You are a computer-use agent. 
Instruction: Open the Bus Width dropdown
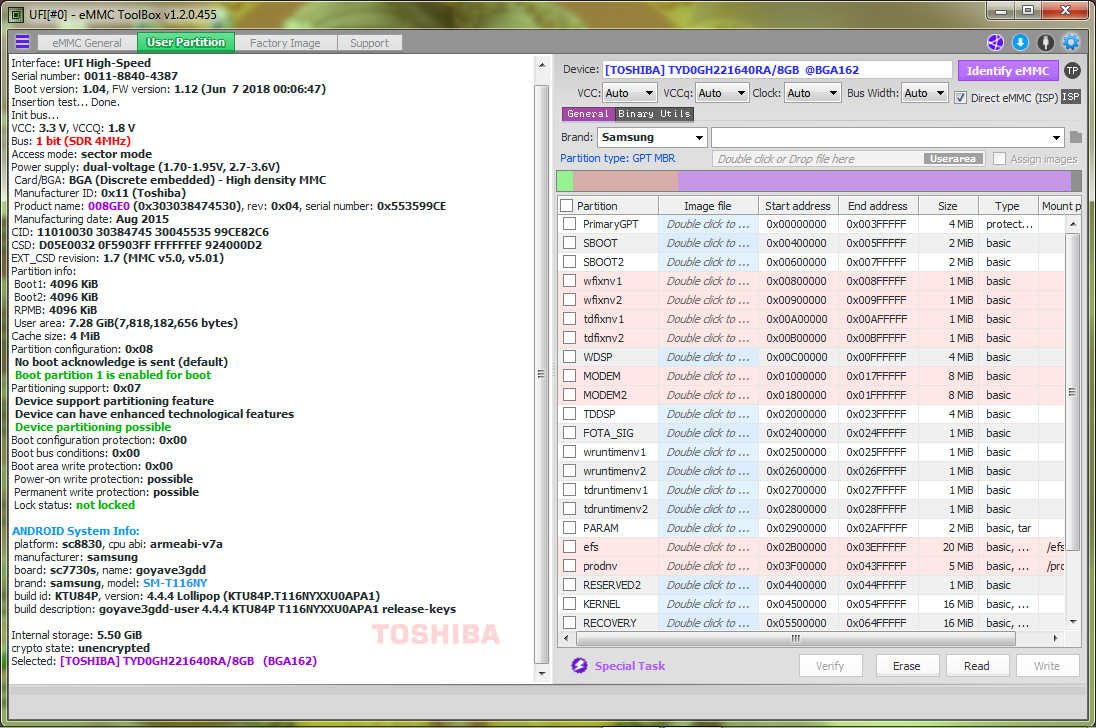click(925, 93)
